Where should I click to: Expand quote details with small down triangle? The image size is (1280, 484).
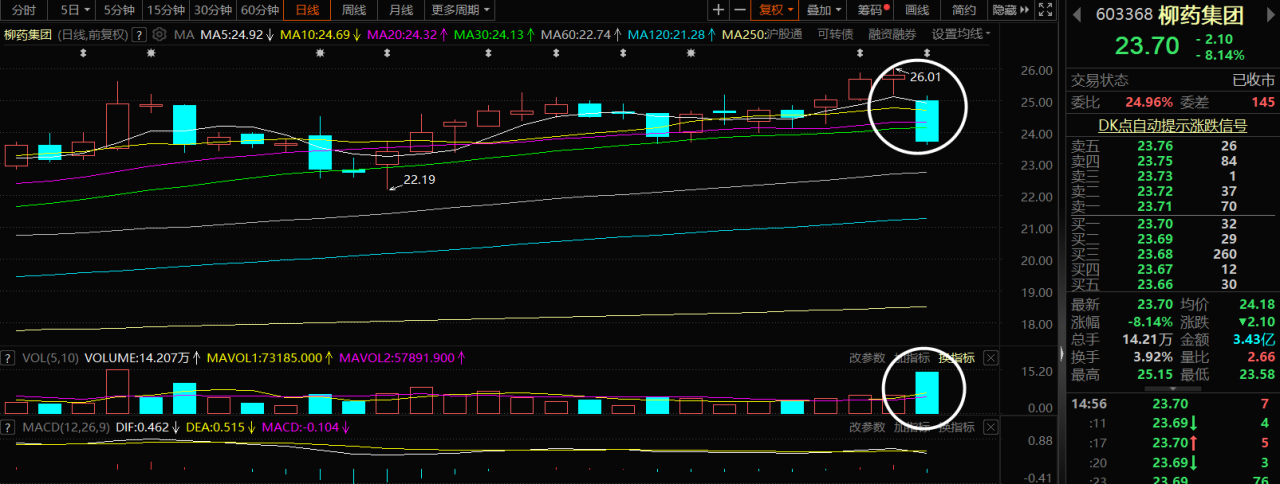point(1172,388)
